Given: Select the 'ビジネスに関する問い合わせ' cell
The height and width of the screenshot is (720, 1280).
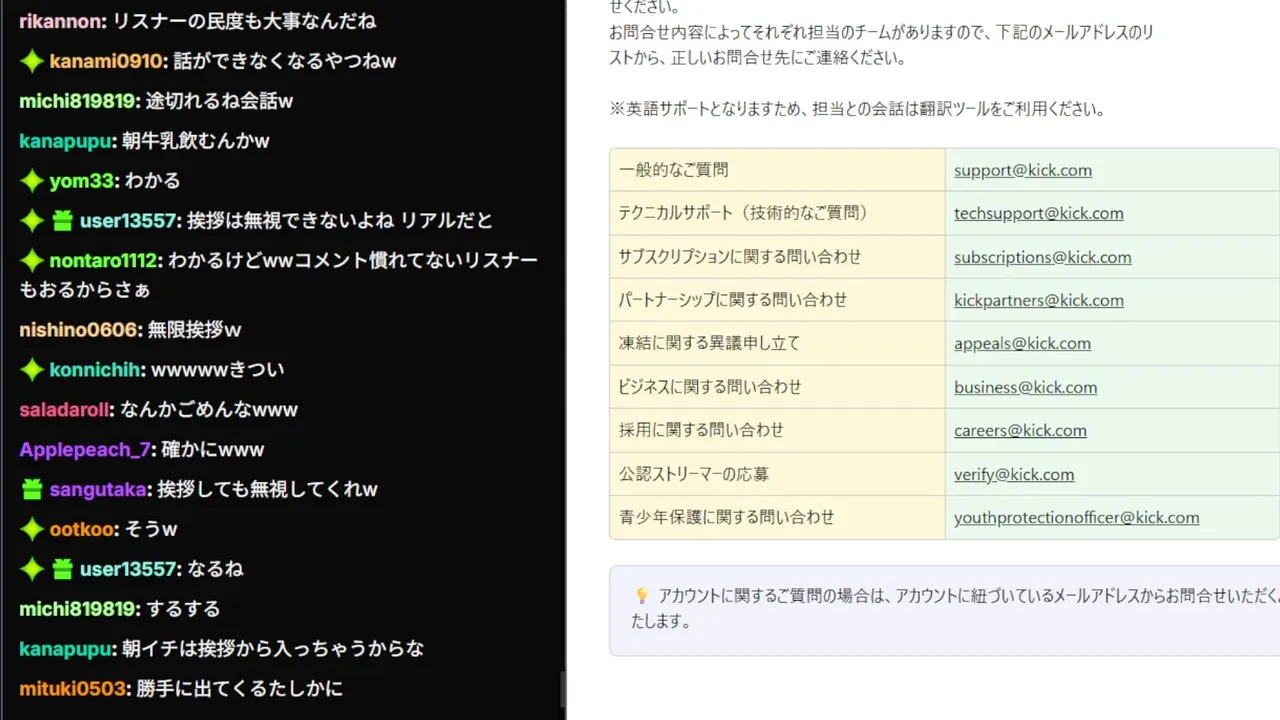Looking at the screenshot, I should tap(777, 387).
